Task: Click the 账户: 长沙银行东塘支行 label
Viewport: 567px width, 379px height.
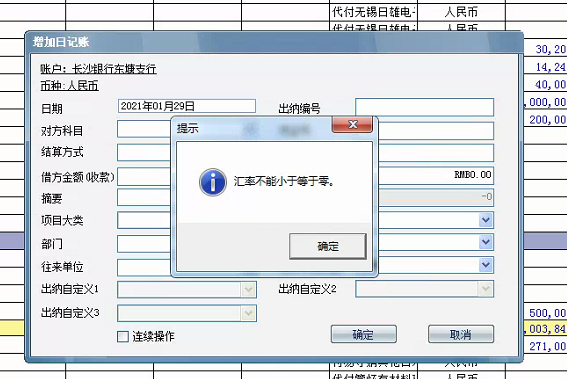Action: click(x=98, y=69)
